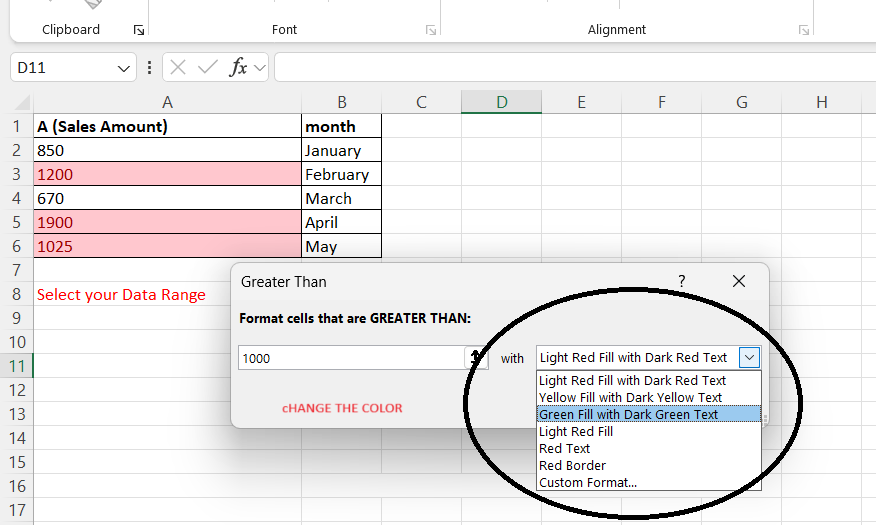
Task: Click the February cell
Action: pos(341,174)
